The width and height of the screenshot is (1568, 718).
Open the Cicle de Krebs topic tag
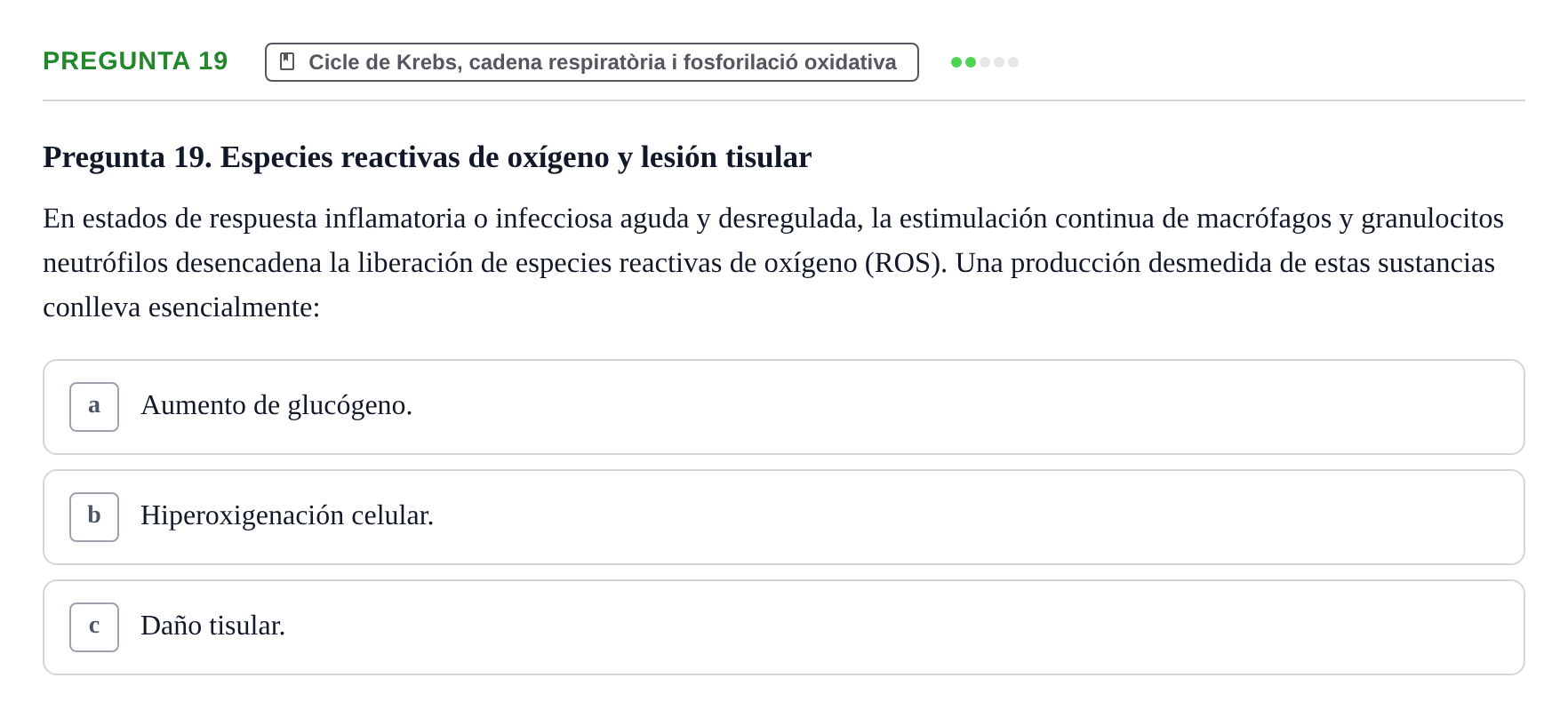coord(592,62)
